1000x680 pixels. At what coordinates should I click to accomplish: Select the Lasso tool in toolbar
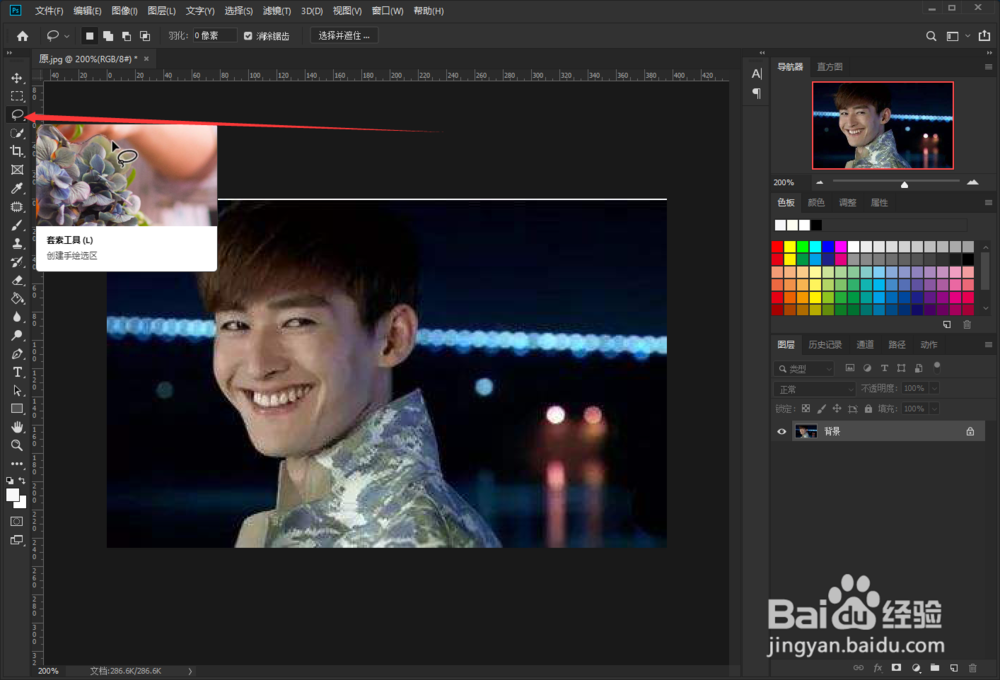pyautogui.click(x=17, y=115)
